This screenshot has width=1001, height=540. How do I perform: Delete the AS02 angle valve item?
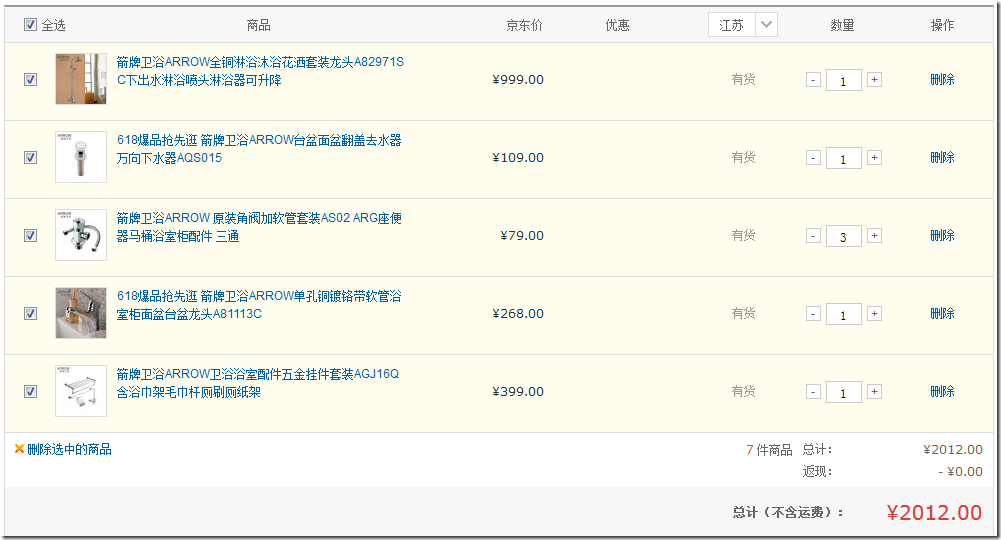point(942,236)
